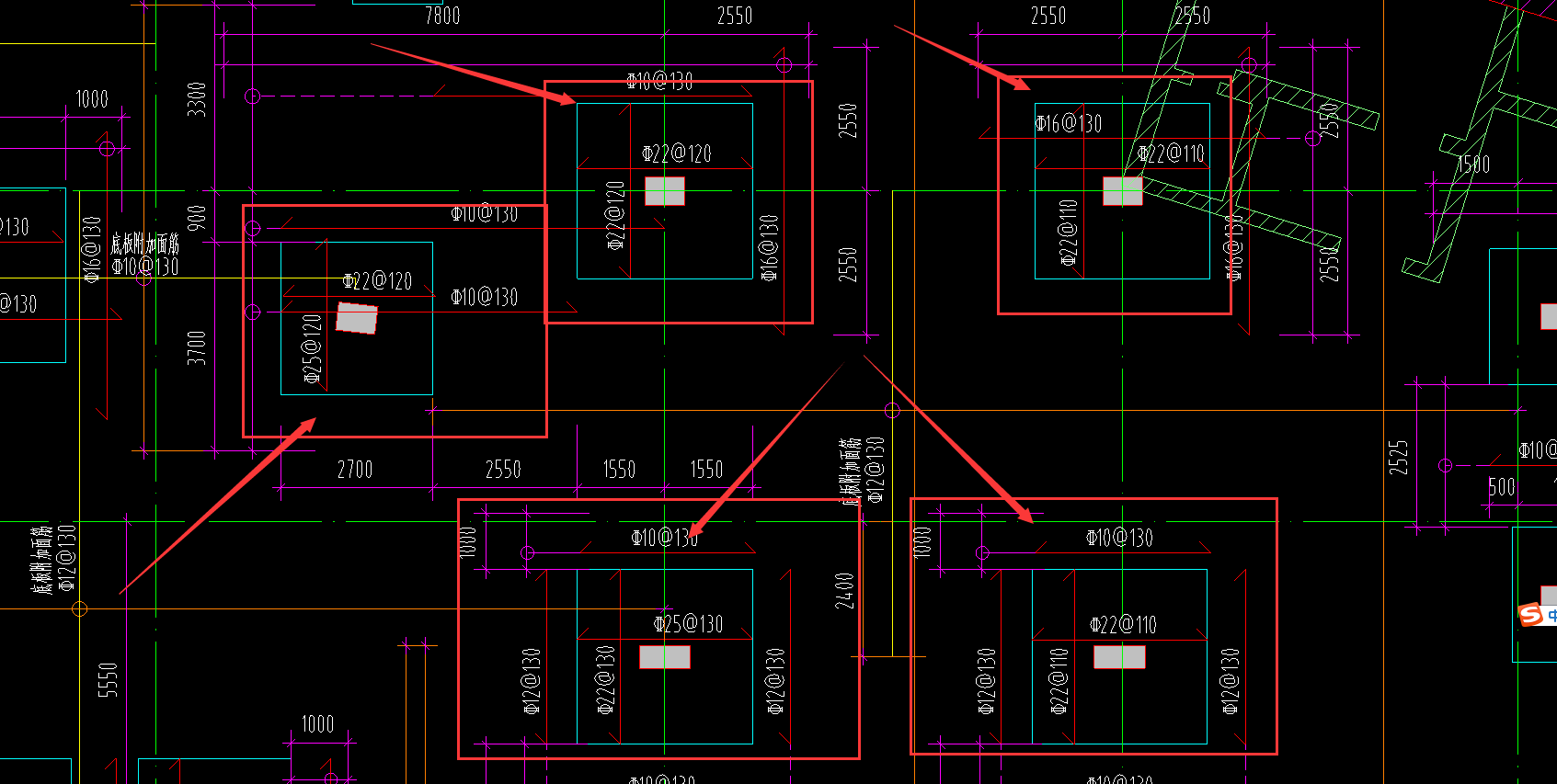Select gray column block under Φ25@130 label
The image size is (1557, 784).
coord(665,657)
